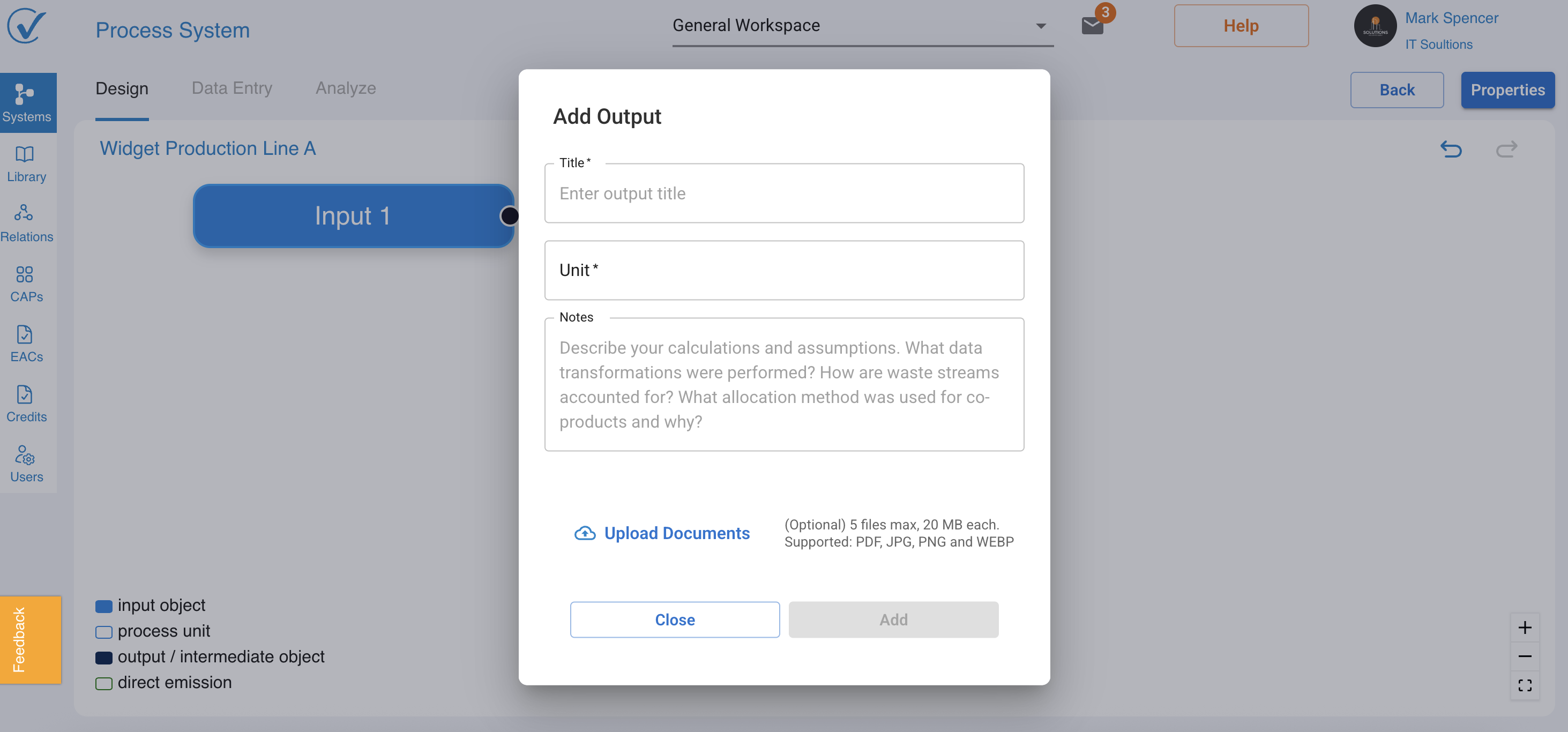Screen dimensions: 1568x732
Task: Click the fit-to-screen canvas icon
Action: coord(1524,685)
